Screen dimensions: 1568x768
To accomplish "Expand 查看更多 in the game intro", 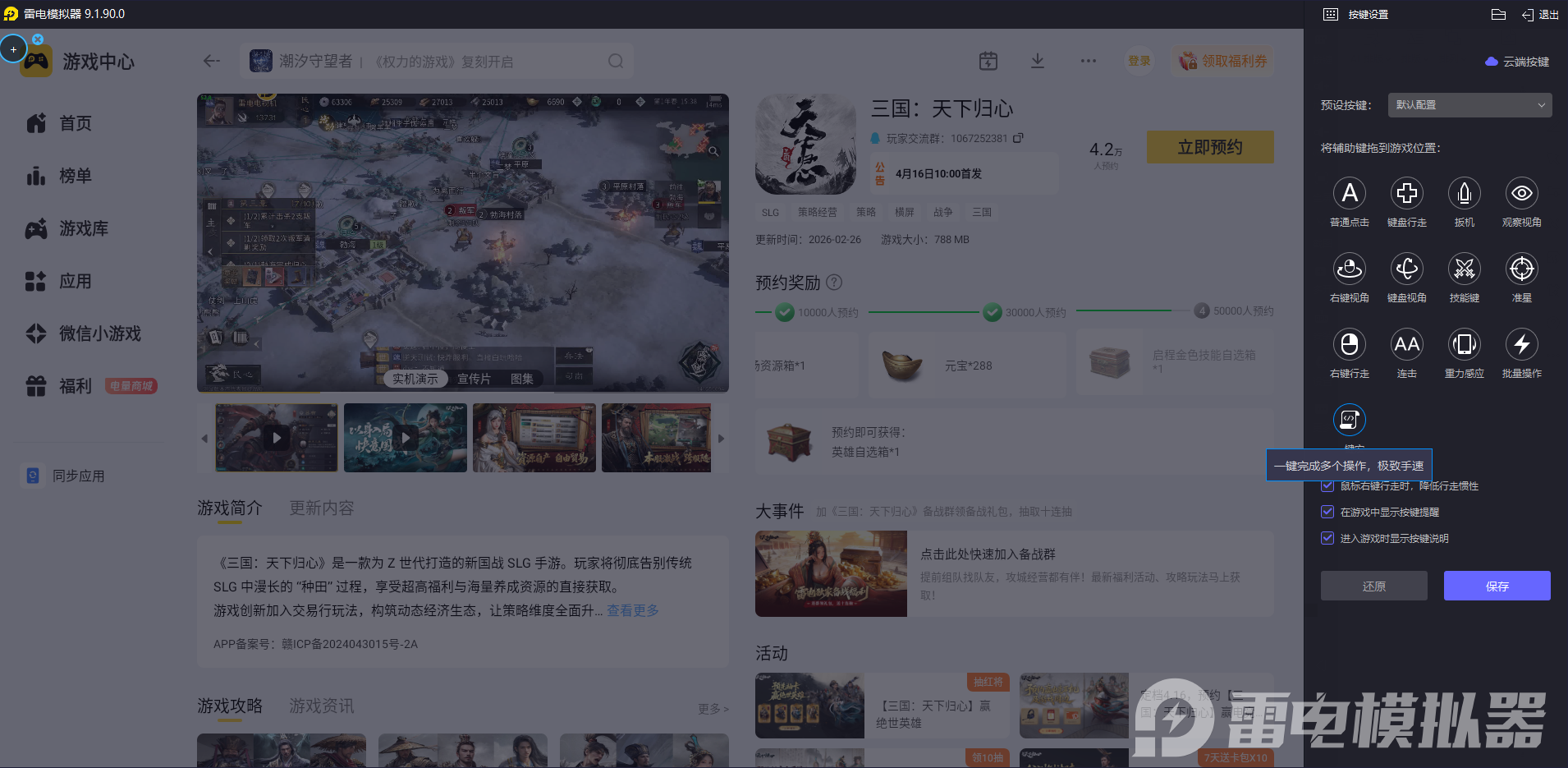I will coord(632,610).
